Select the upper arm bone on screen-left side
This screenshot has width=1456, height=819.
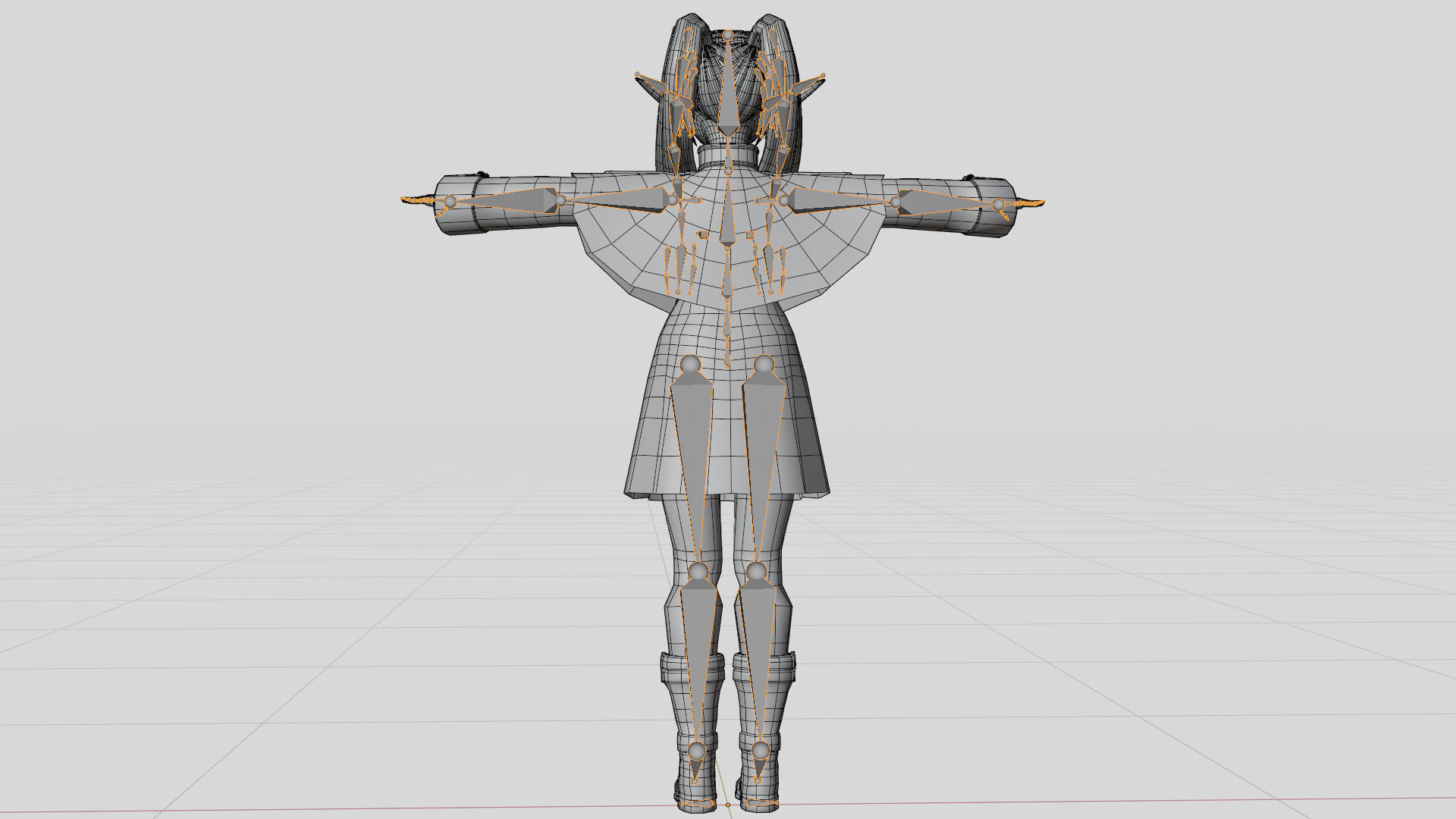[622, 199]
